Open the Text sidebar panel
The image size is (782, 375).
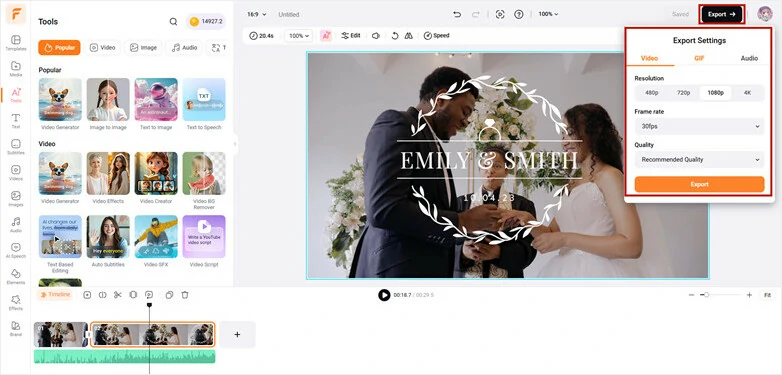click(15, 121)
